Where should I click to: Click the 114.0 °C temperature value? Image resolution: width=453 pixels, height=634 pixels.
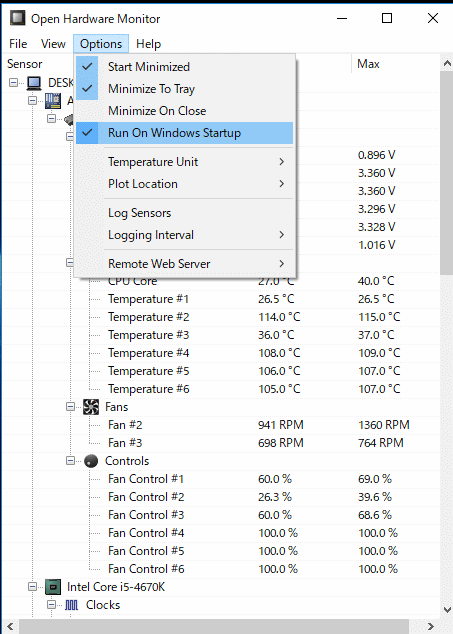pyautogui.click(x=279, y=317)
